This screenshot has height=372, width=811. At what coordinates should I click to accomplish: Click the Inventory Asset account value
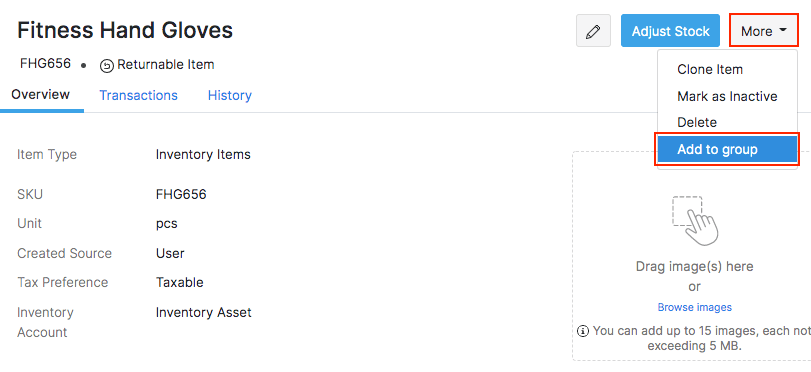[203, 313]
